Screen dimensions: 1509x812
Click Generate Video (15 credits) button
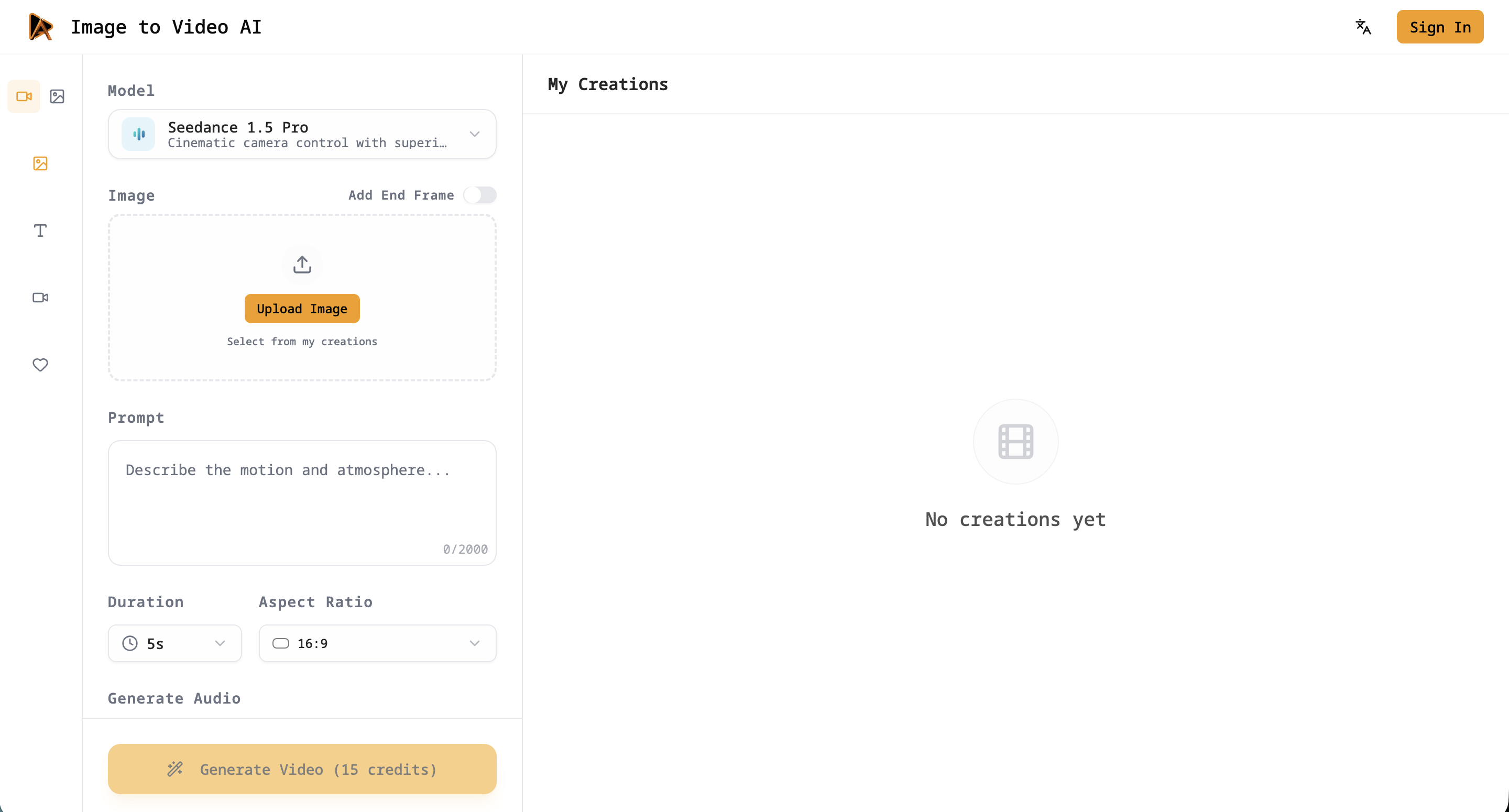302,769
